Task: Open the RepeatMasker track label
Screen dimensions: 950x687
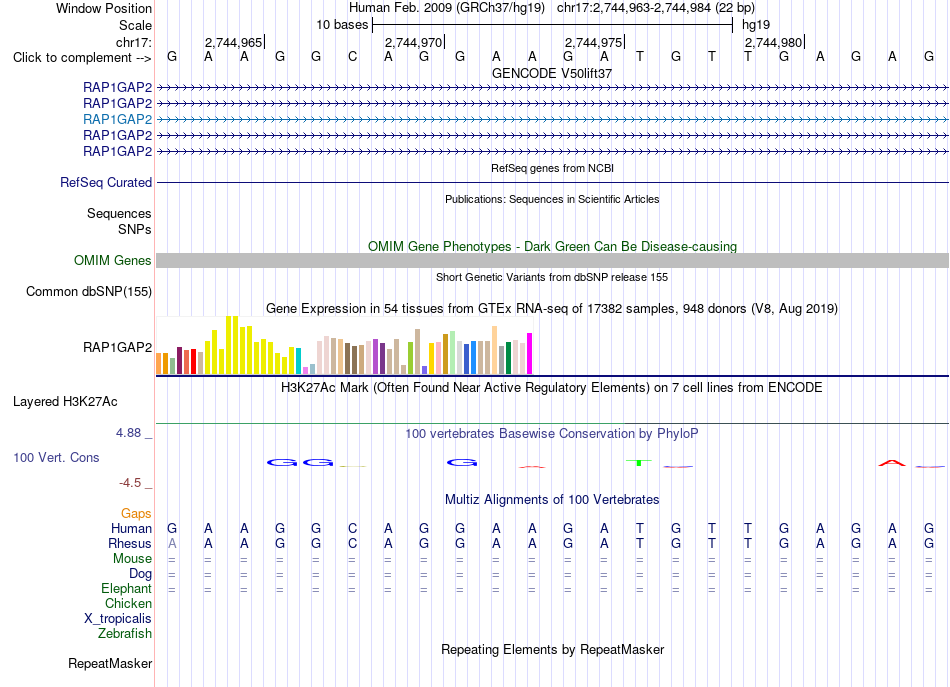Action: [110, 663]
